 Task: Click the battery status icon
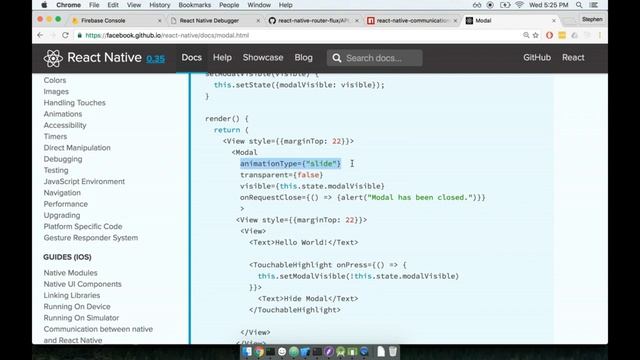coord(505,5)
